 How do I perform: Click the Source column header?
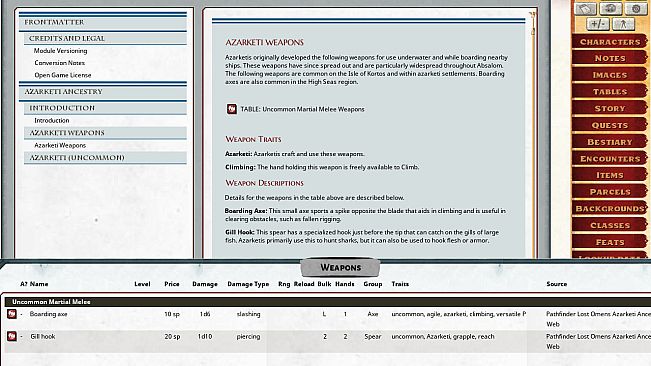[557, 284]
